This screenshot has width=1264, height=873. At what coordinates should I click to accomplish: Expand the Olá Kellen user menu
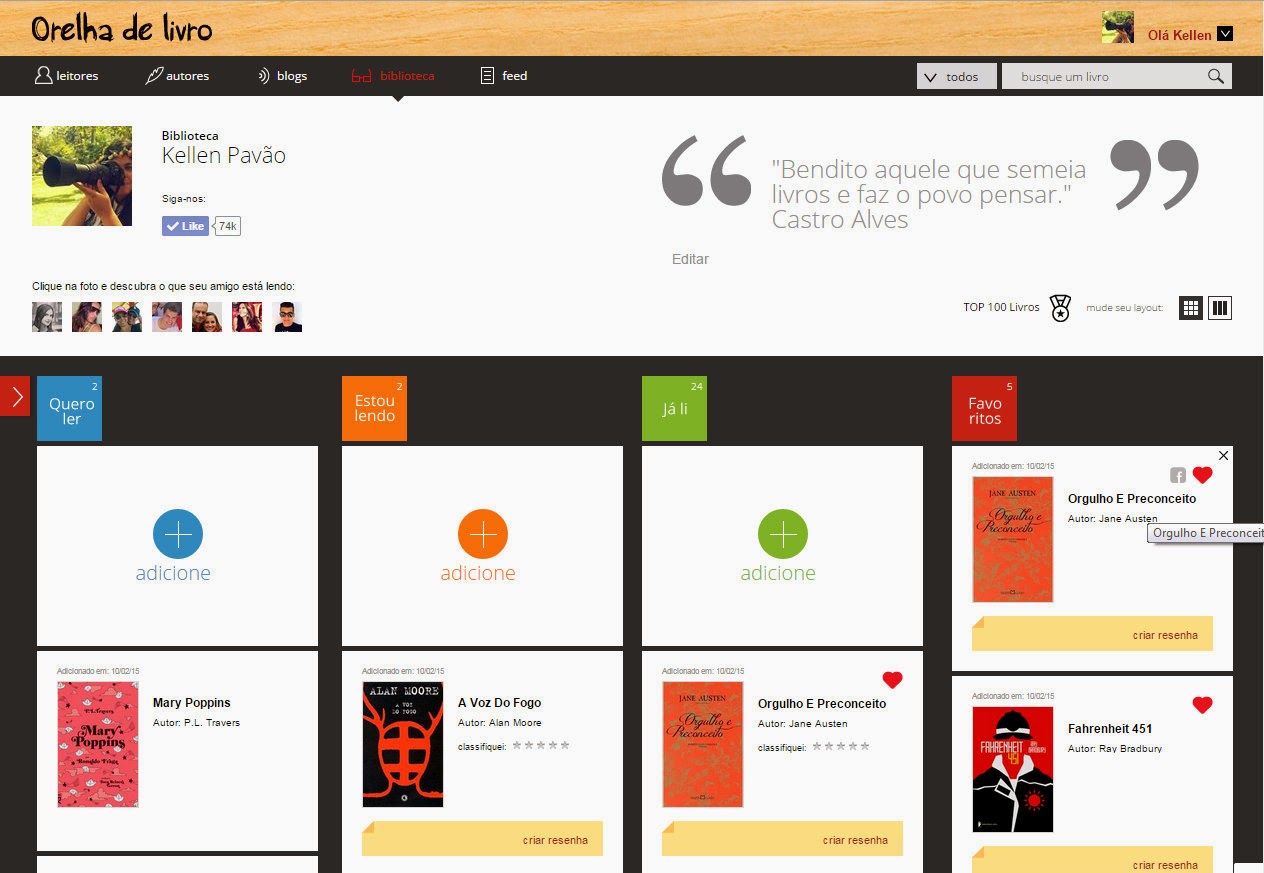click(x=1225, y=34)
